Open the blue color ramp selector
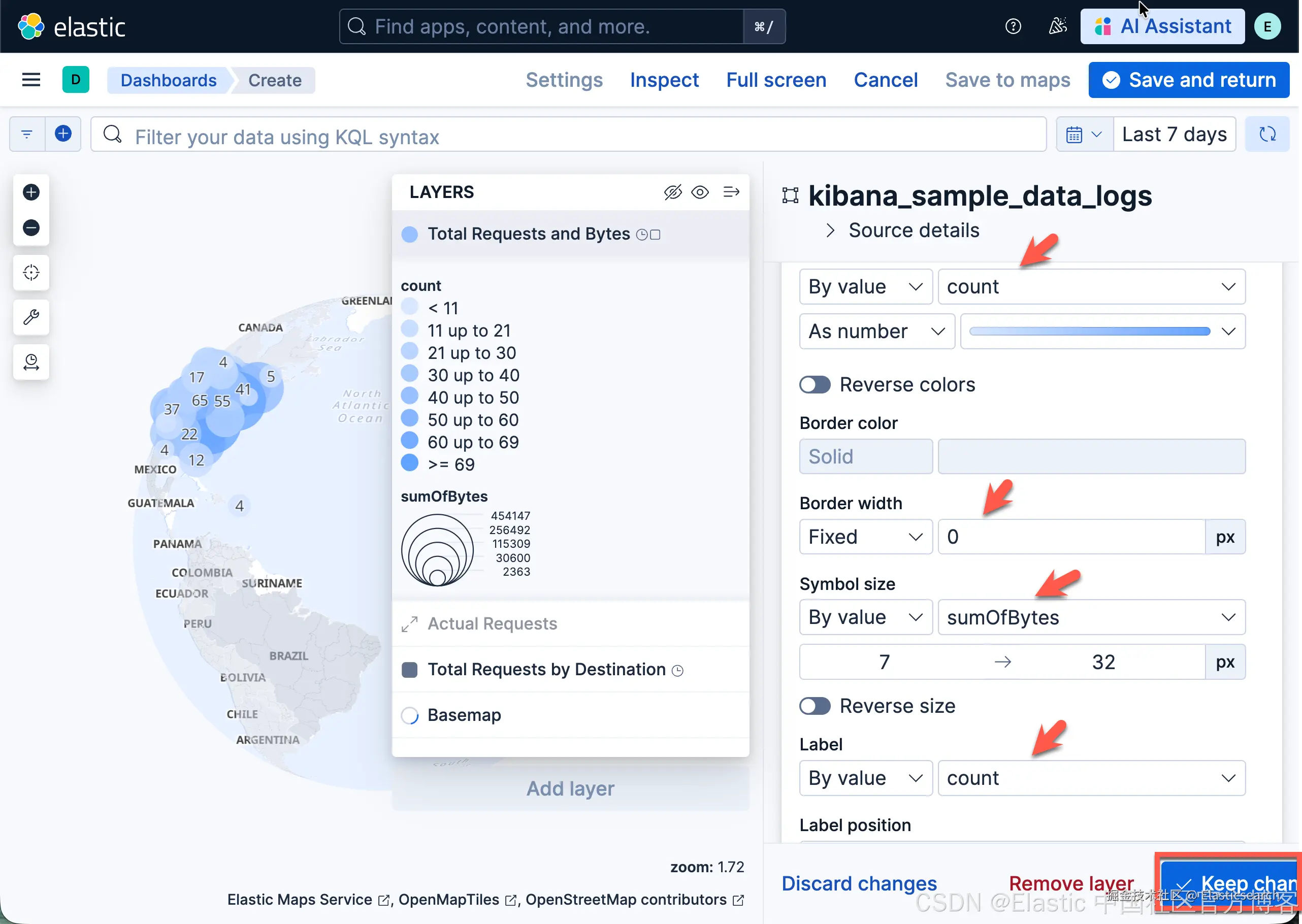 (1102, 331)
